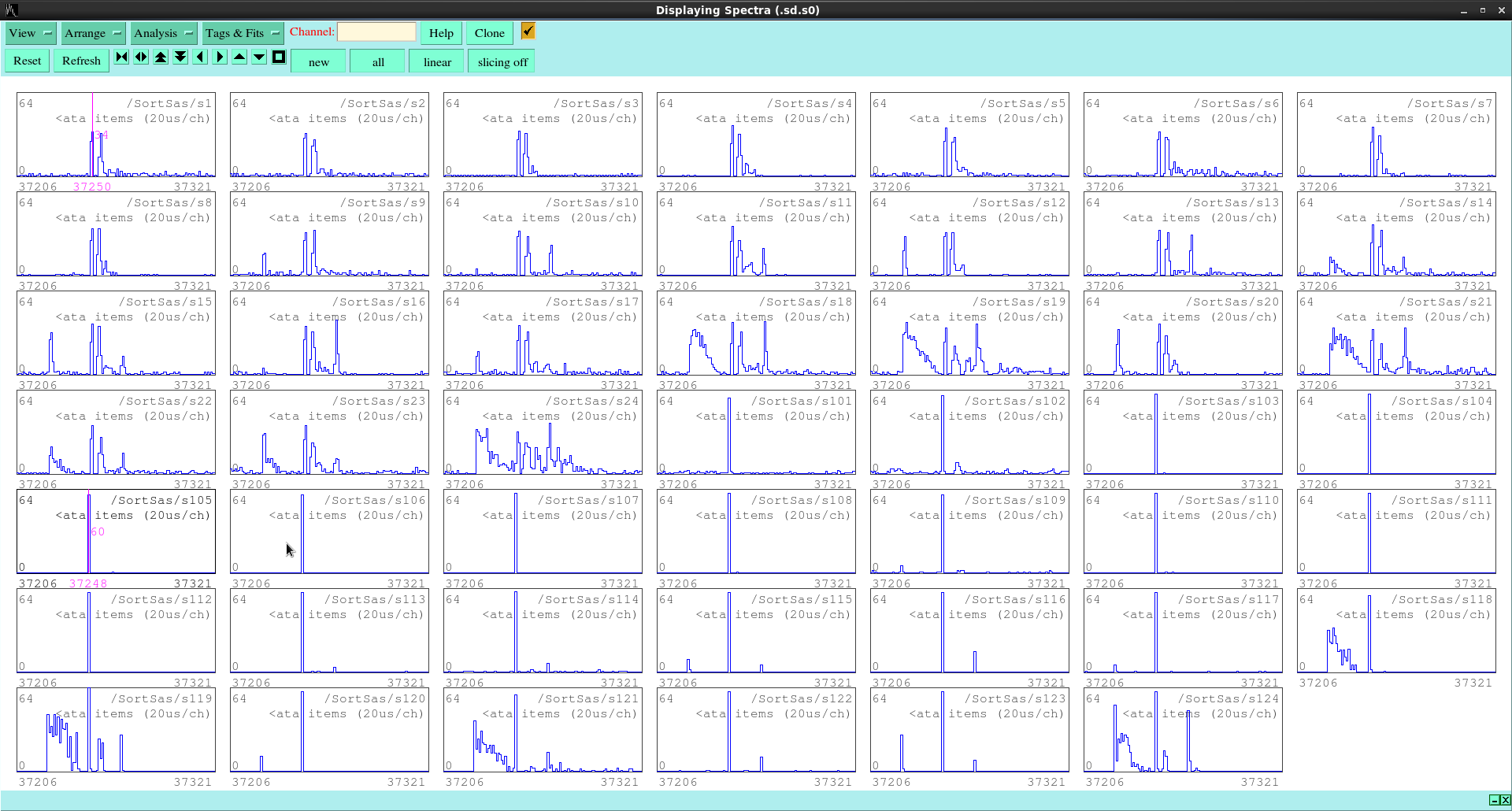
Task: Click the magenta 37248 marker value under s105
Action: (88, 583)
